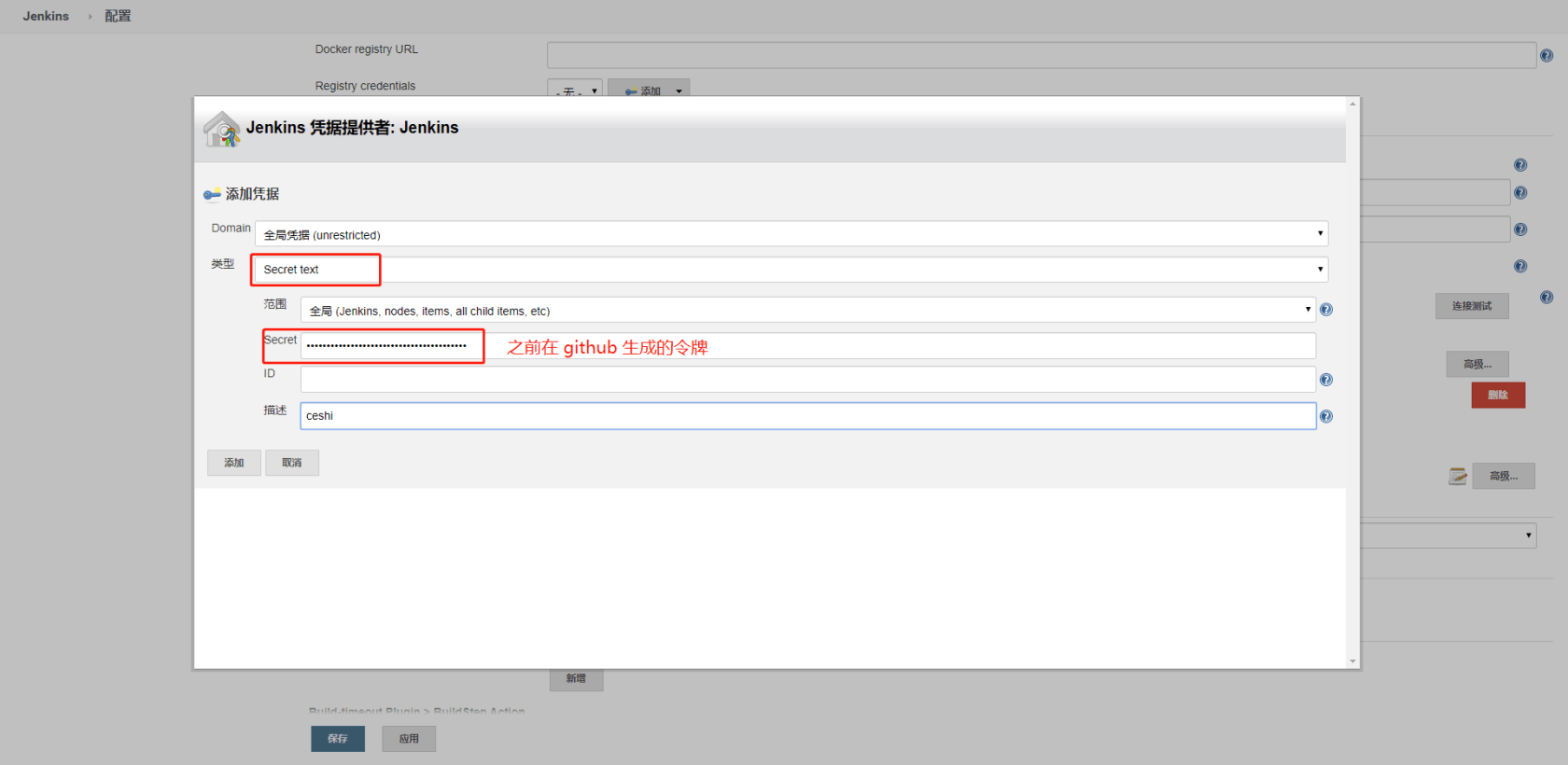Click into the ID input field
1568x765 pixels.
click(808, 380)
